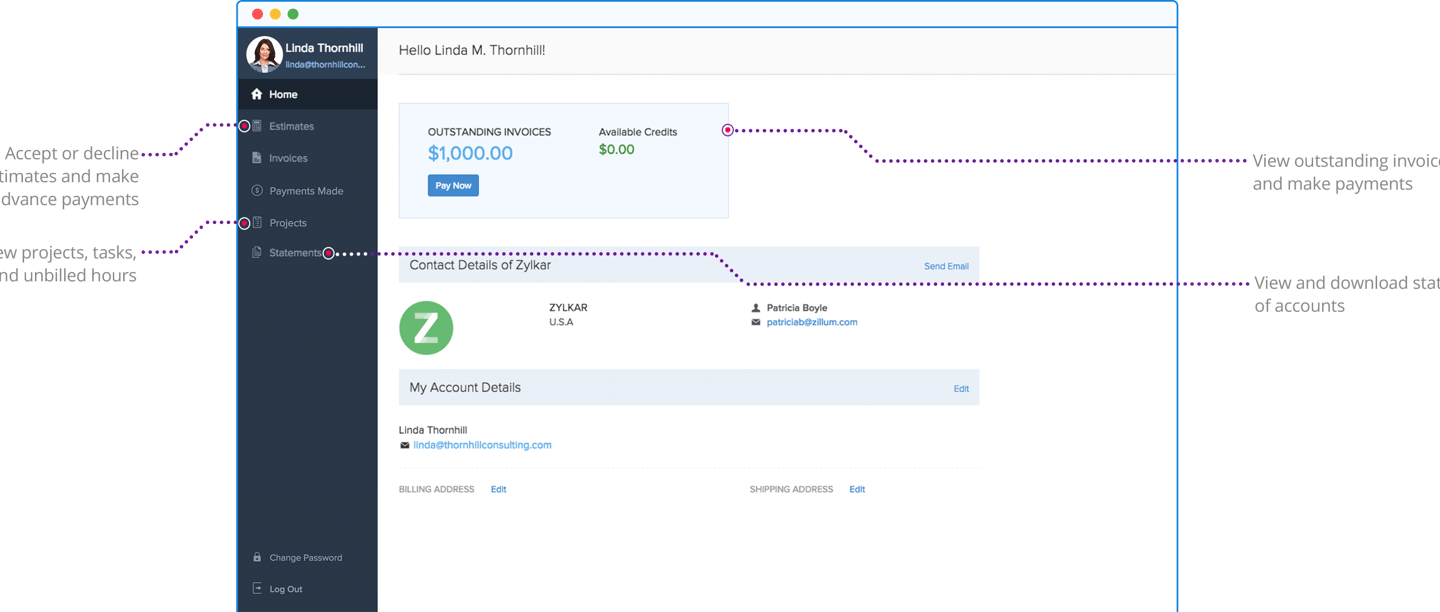
Task: Click the green Zylkar Z logo
Action: 426,327
